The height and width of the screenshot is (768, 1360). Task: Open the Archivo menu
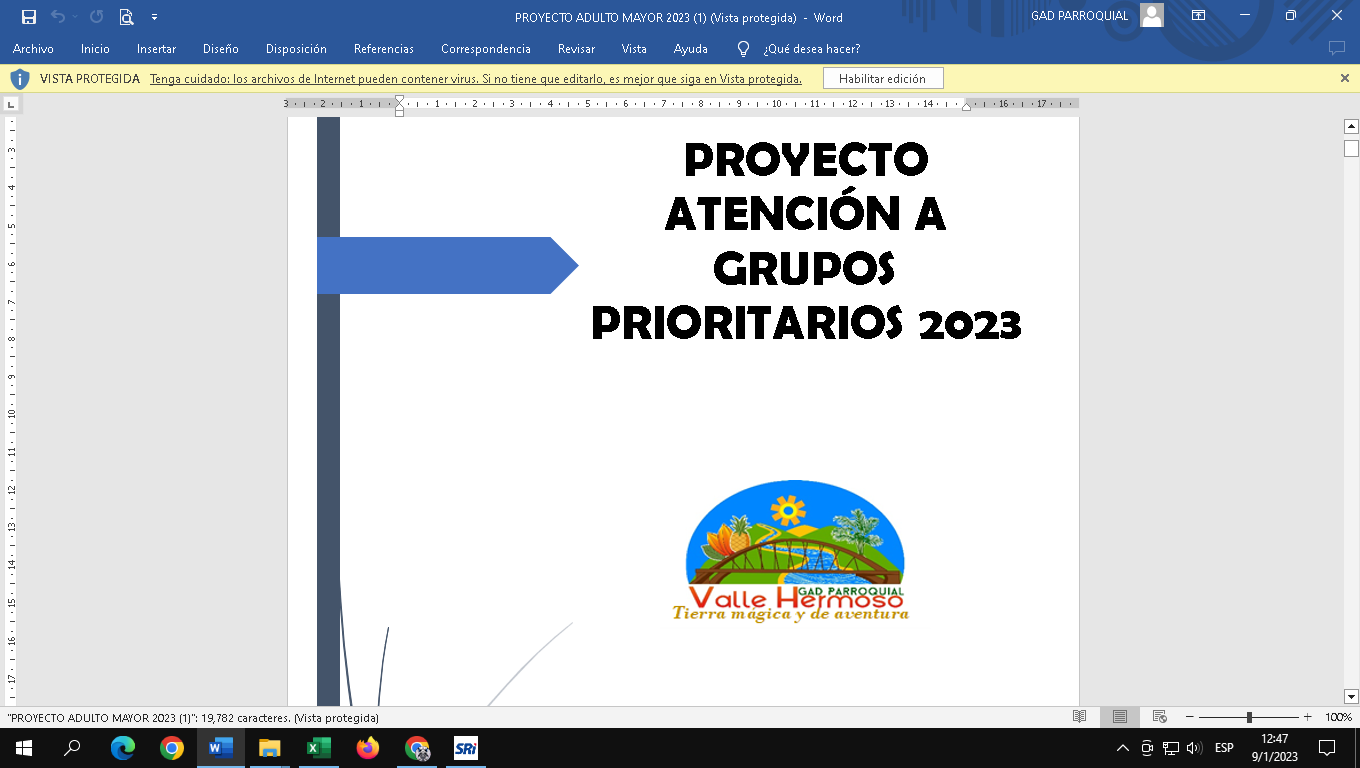click(x=33, y=49)
